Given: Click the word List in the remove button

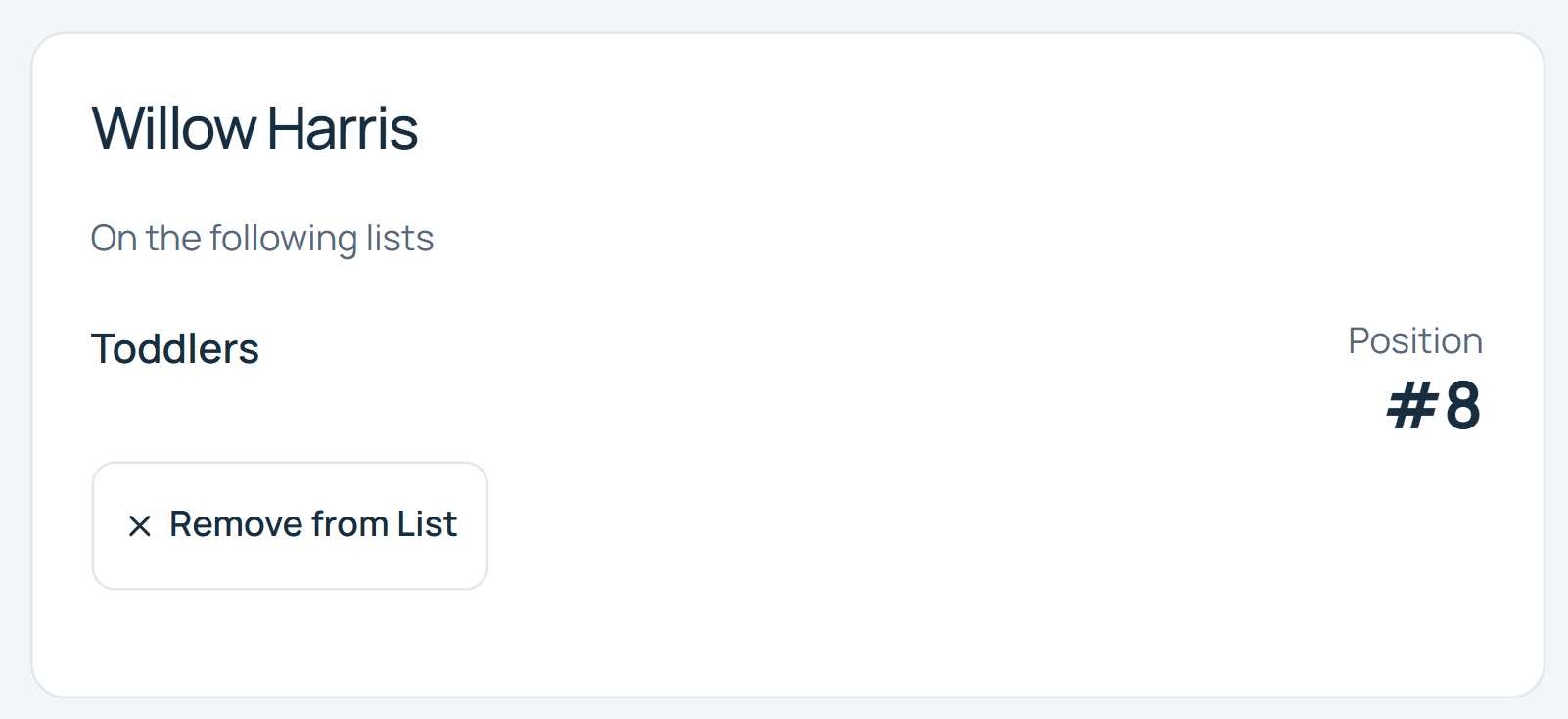Looking at the screenshot, I should pyautogui.click(x=427, y=524).
